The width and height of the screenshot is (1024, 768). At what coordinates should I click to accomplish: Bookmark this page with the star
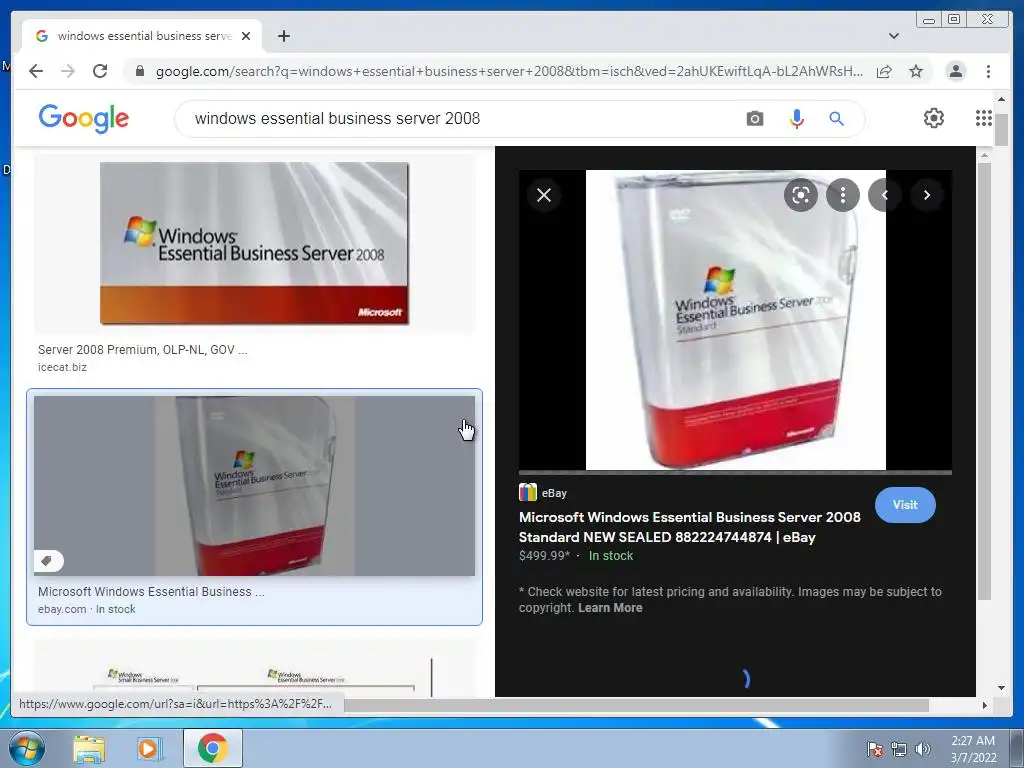(916, 71)
